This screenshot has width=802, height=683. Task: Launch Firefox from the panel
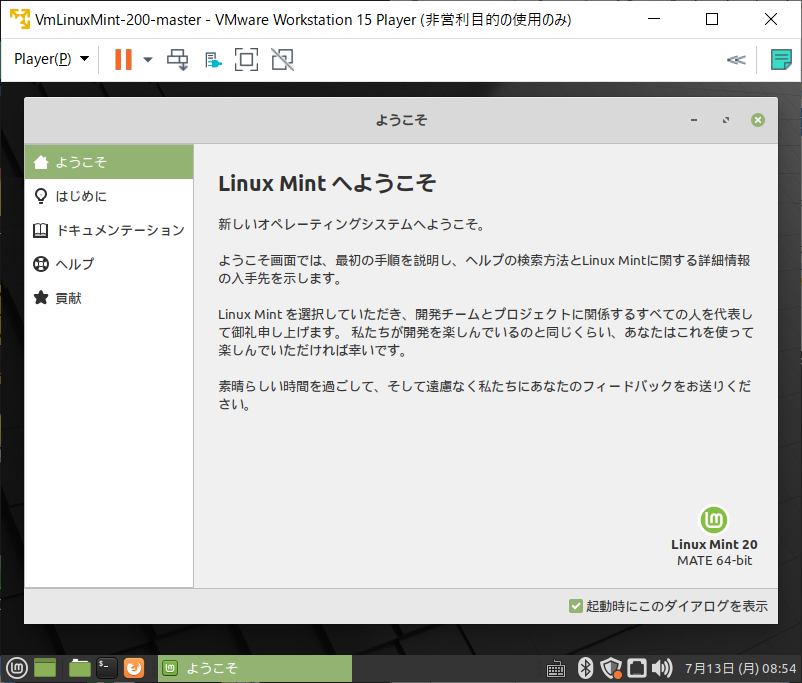pyautogui.click(x=134, y=668)
